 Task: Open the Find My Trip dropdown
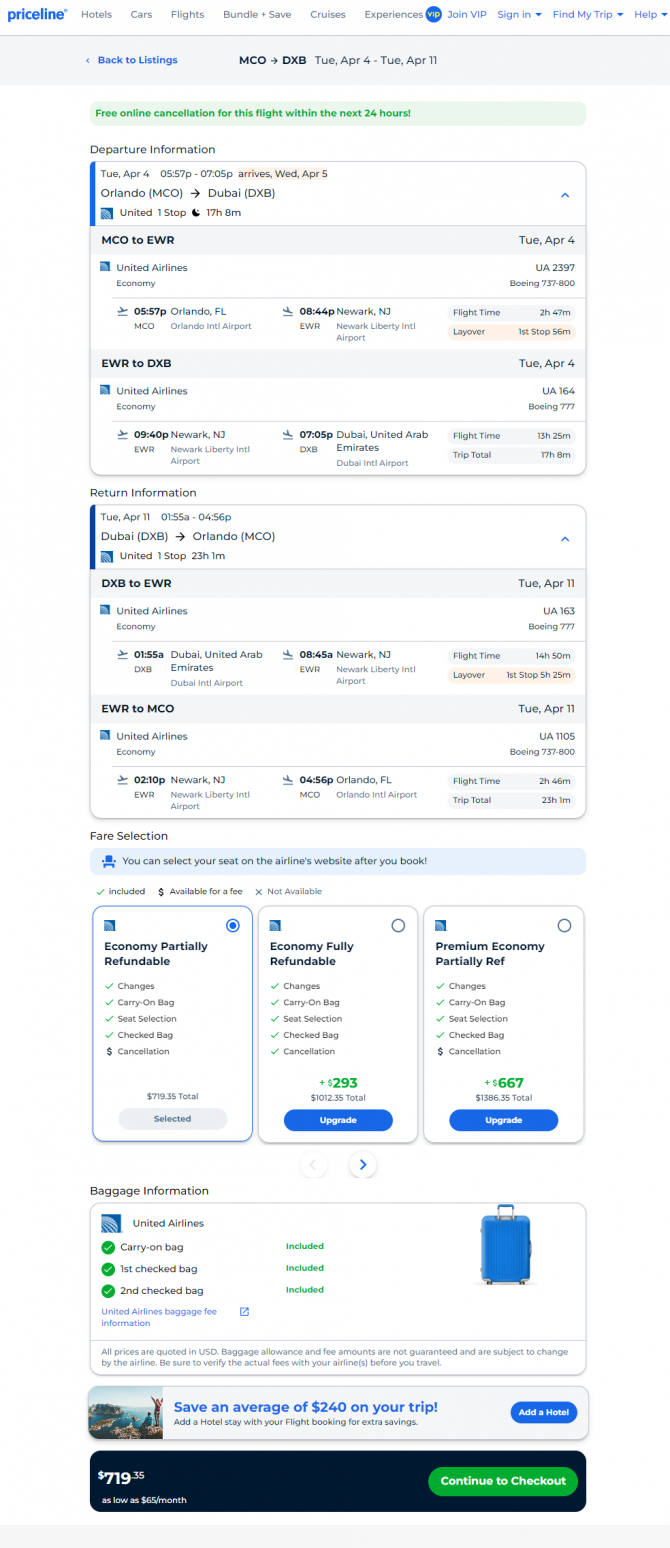click(588, 15)
